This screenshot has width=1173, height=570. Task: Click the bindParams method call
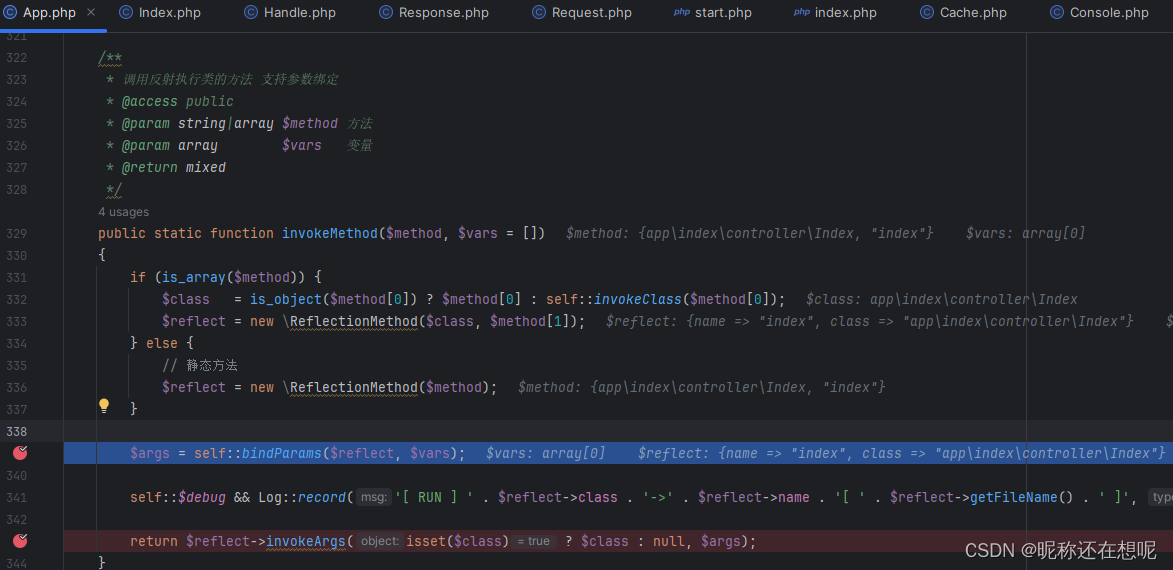(x=282, y=453)
